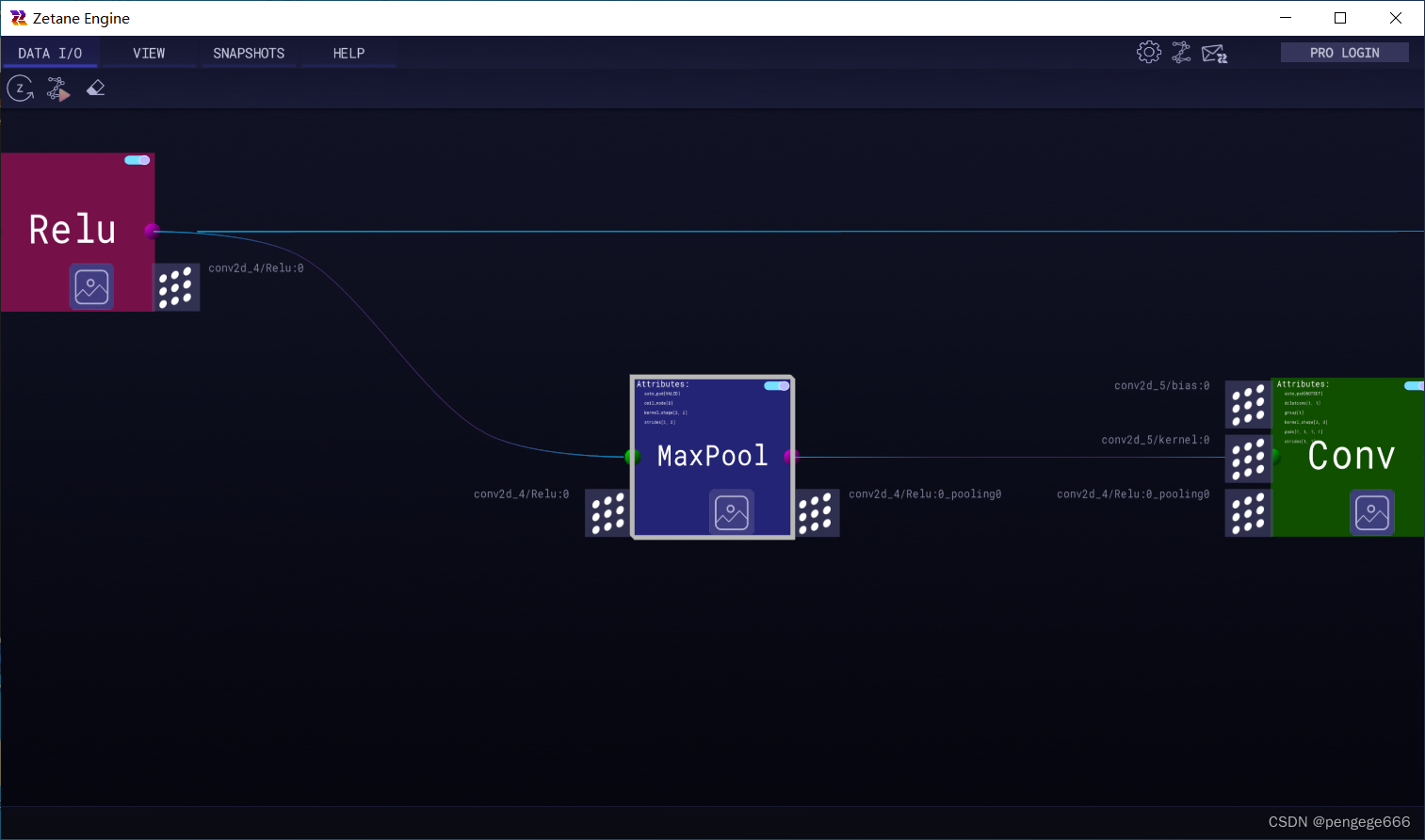Toggle the switch on the Conv node

click(x=1414, y=386)
